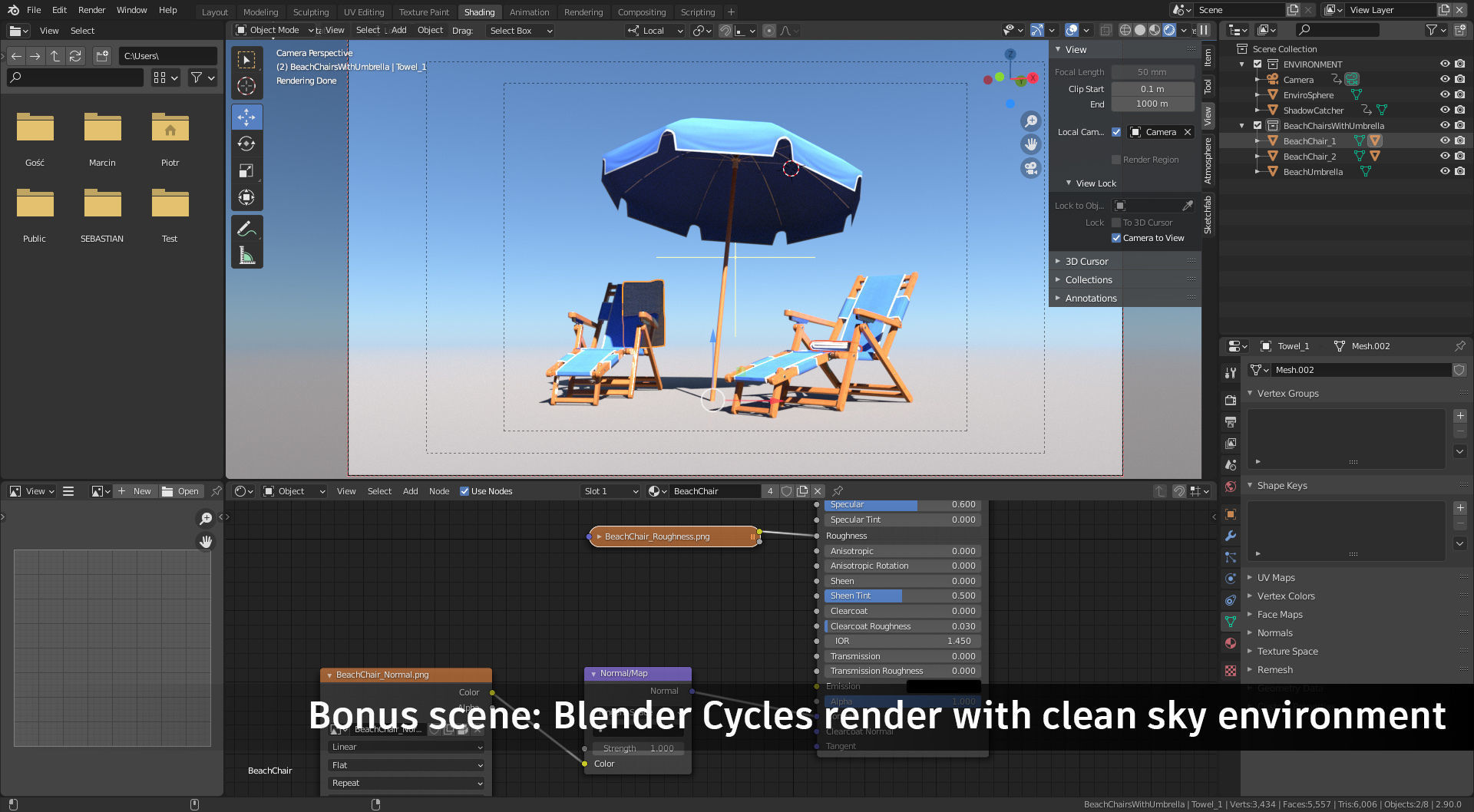This screenshot has height=812, width=1474.
Task: Switch to wireframe viewport shading
Action: [1125, 30]
